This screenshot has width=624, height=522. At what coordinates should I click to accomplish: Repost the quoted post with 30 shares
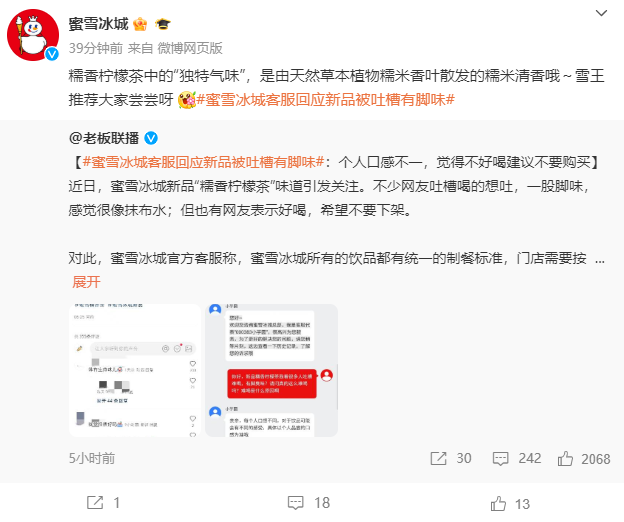(x=451, y=458)
